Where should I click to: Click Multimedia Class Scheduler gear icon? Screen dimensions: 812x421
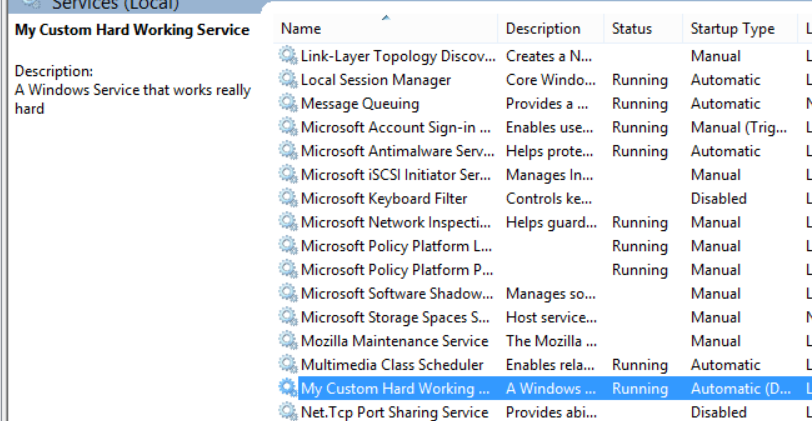point(288,365)
